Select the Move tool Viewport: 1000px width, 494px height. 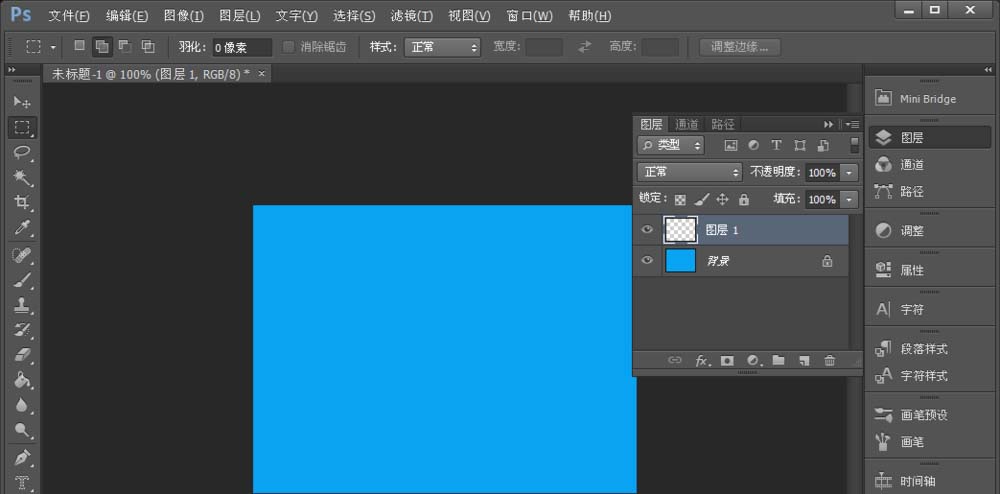coord(21,102)
